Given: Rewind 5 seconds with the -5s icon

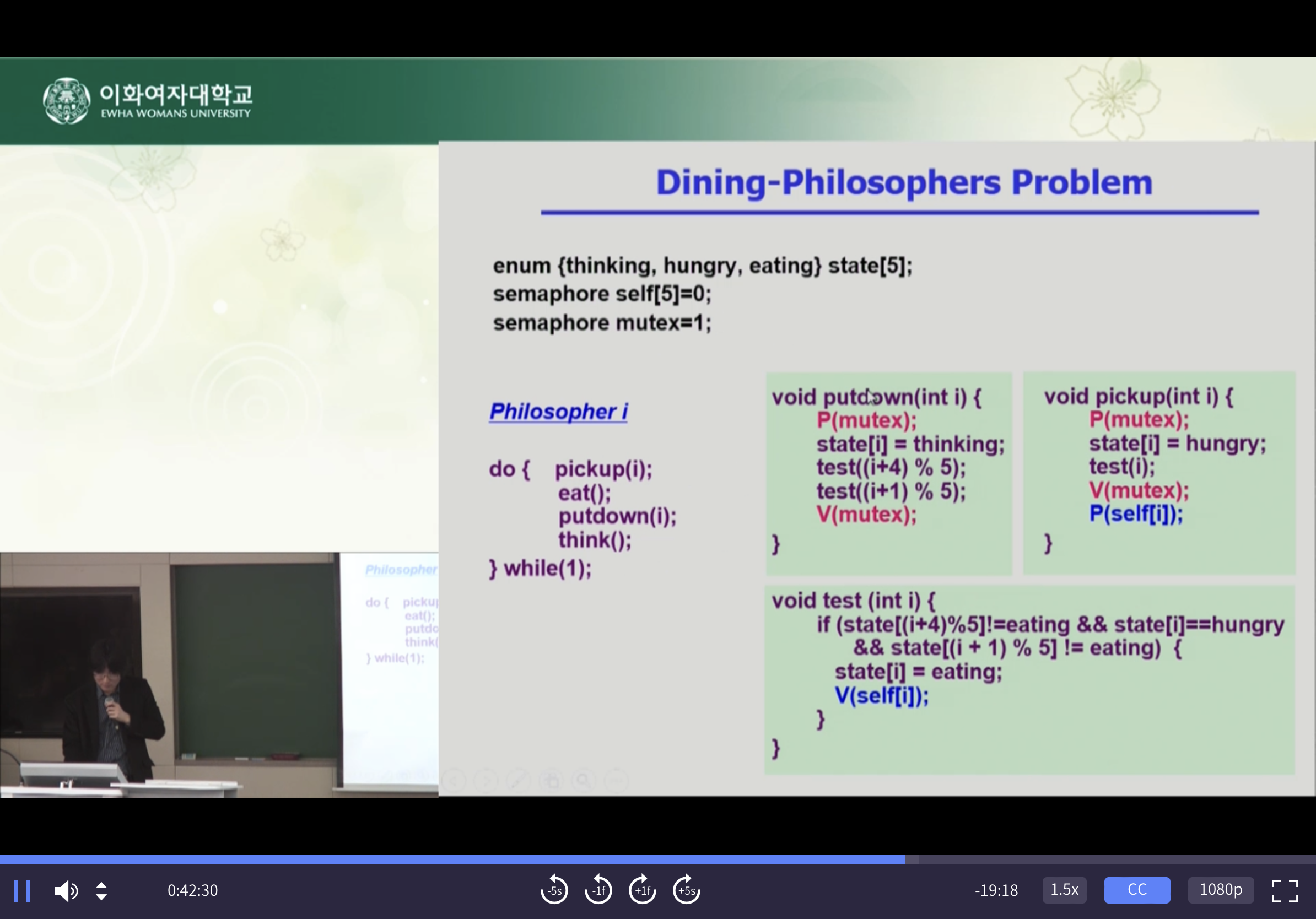Looking at the screenshot, I should click(554, 890).
